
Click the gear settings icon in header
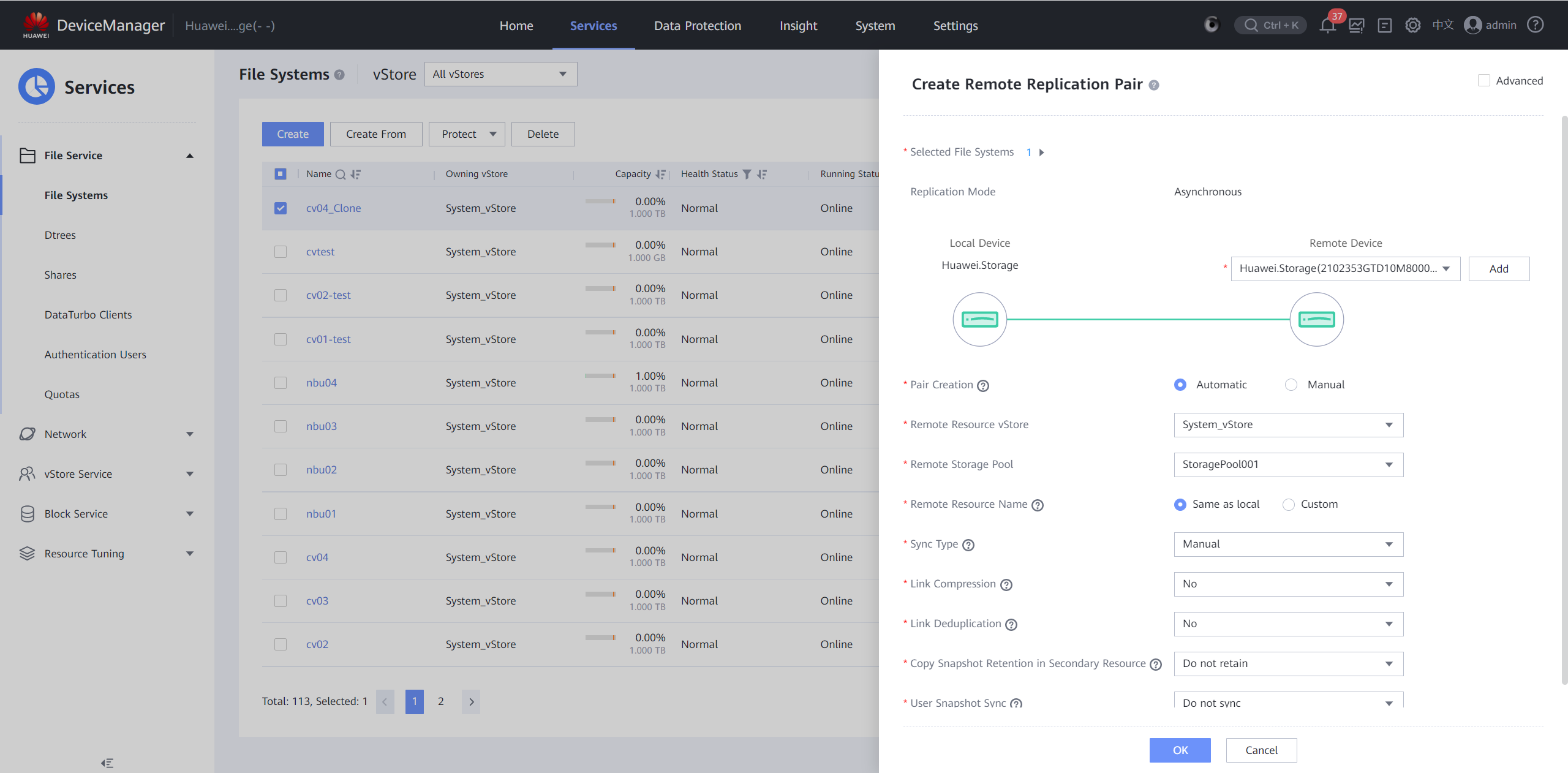click(1412, 26)
